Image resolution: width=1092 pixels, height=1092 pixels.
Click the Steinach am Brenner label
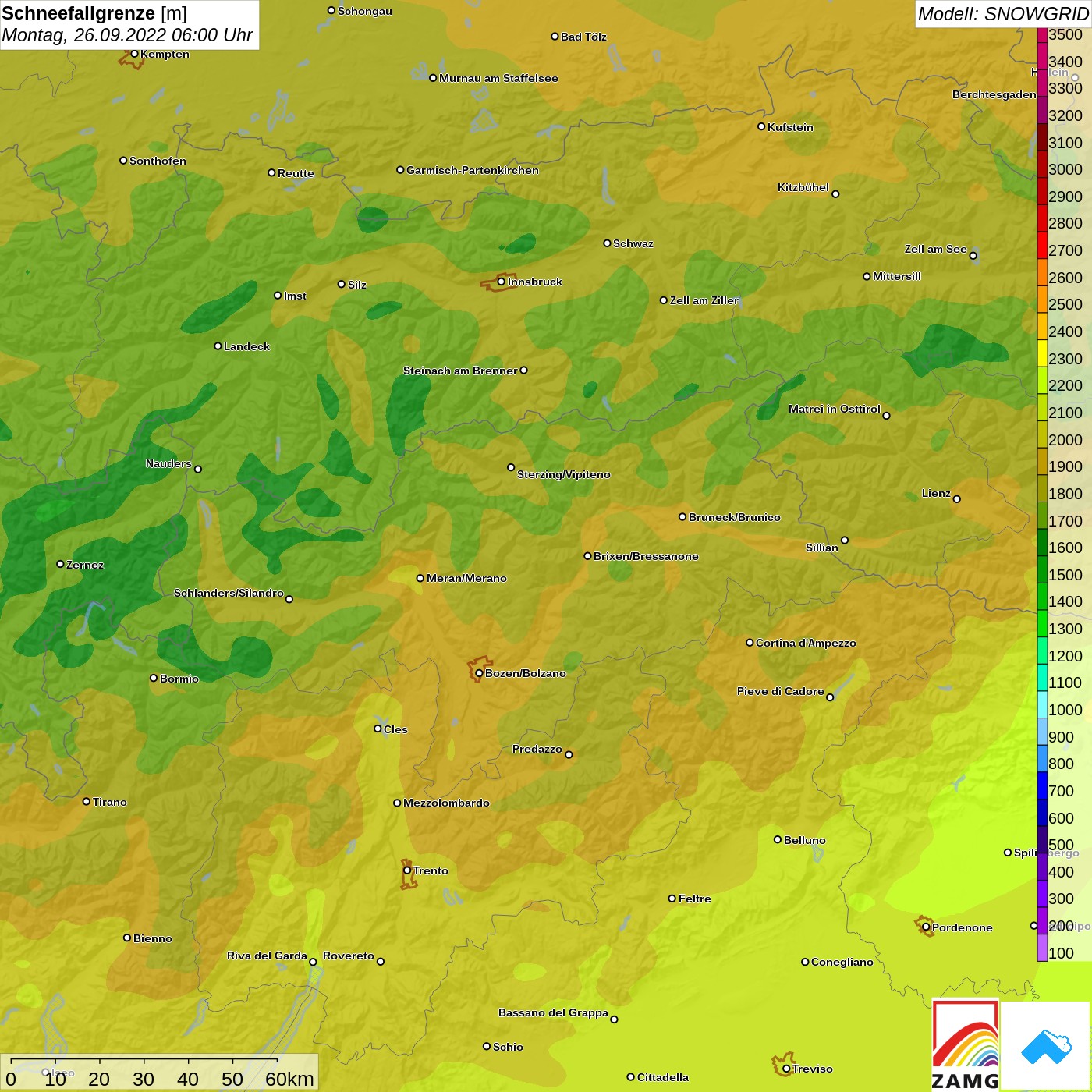[460, 370]
